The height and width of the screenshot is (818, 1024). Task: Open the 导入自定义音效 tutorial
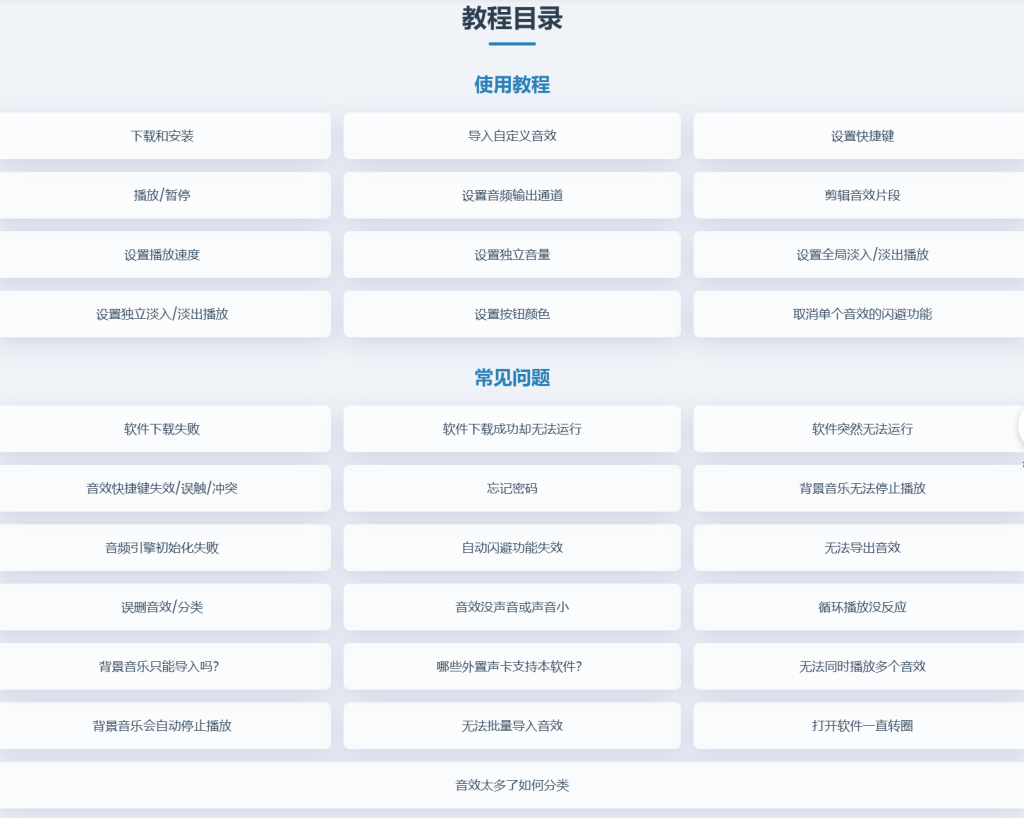[x=512, y=136]
